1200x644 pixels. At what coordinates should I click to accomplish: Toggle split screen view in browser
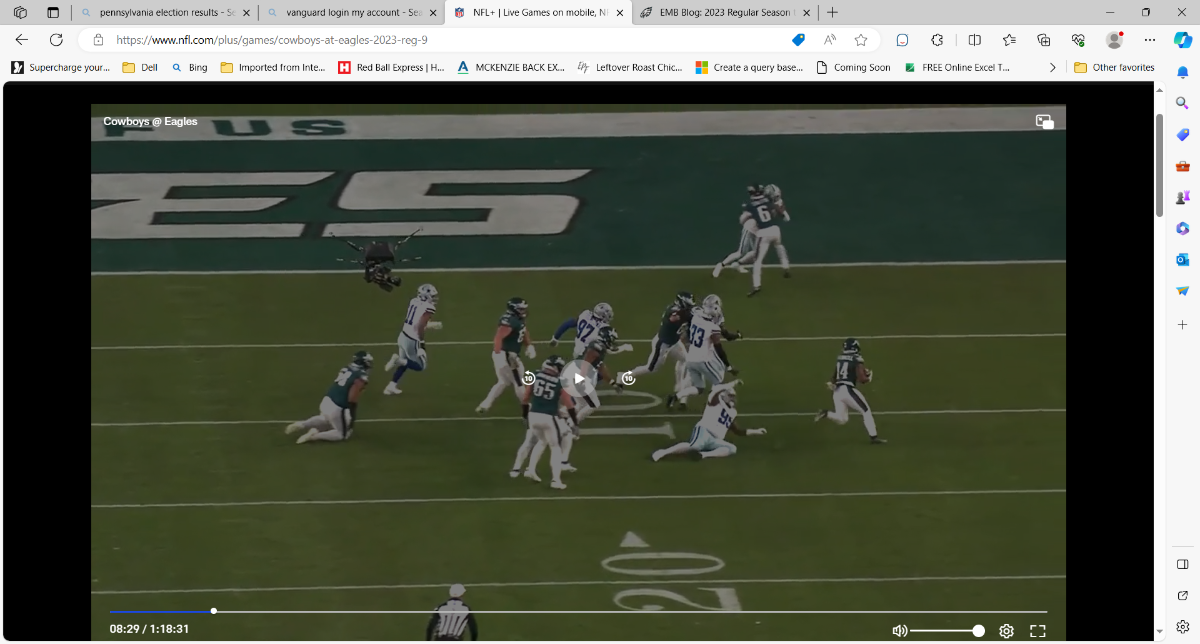[975, 40]
